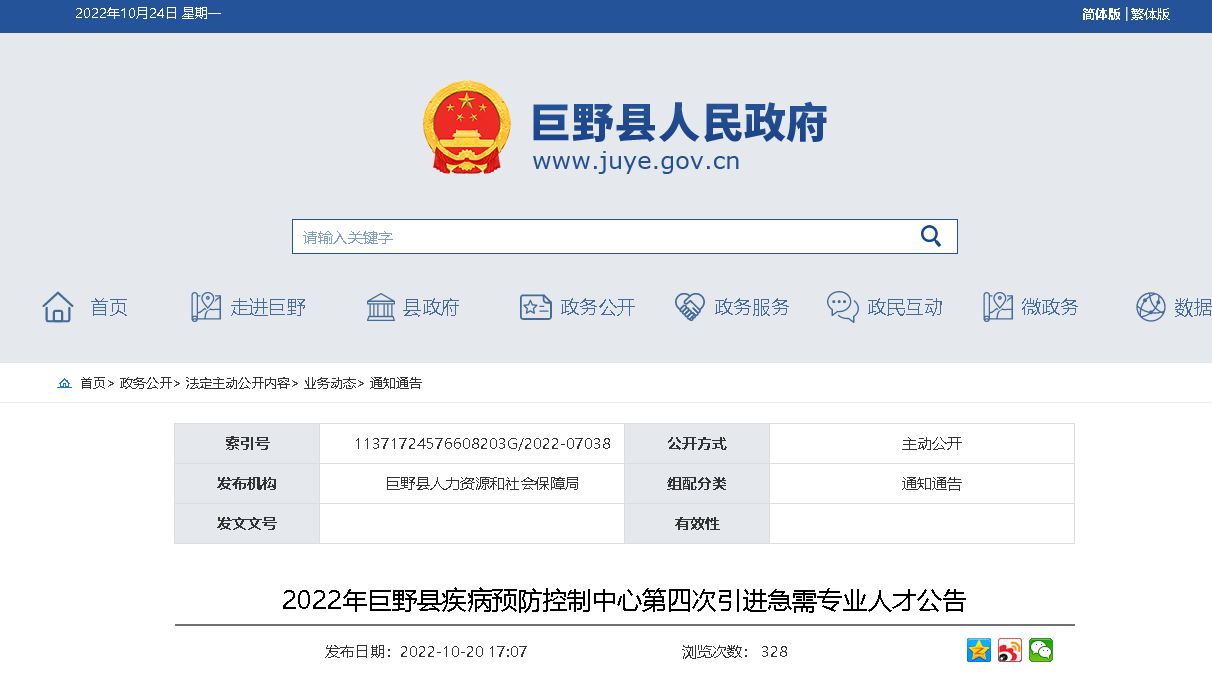
Task: Click the view count 浏览次数 328
Action: click(x=735, y=652)
